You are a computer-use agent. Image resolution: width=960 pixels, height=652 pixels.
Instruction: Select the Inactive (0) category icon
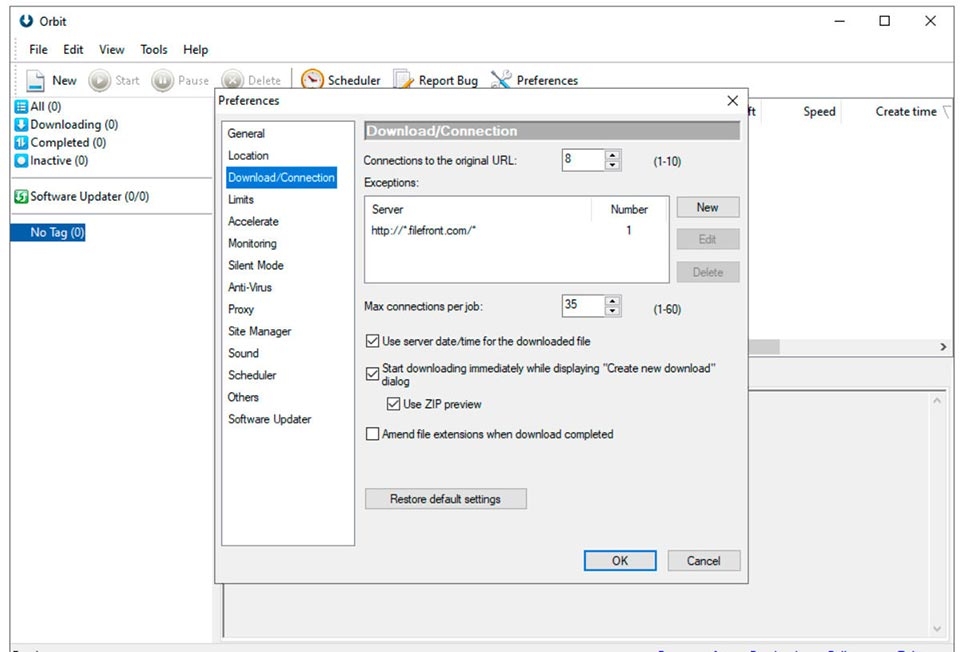pos(21,160)
